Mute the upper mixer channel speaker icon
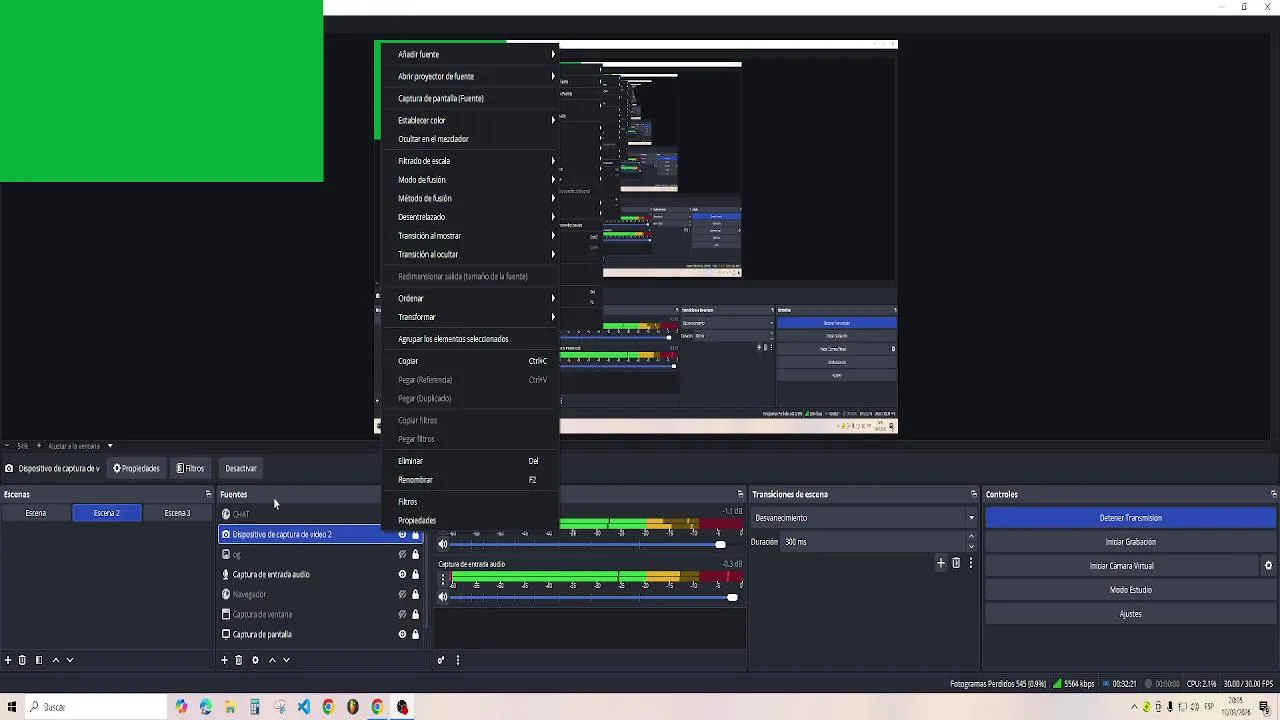Screen dimensions: 1280x720 point(443,544)
